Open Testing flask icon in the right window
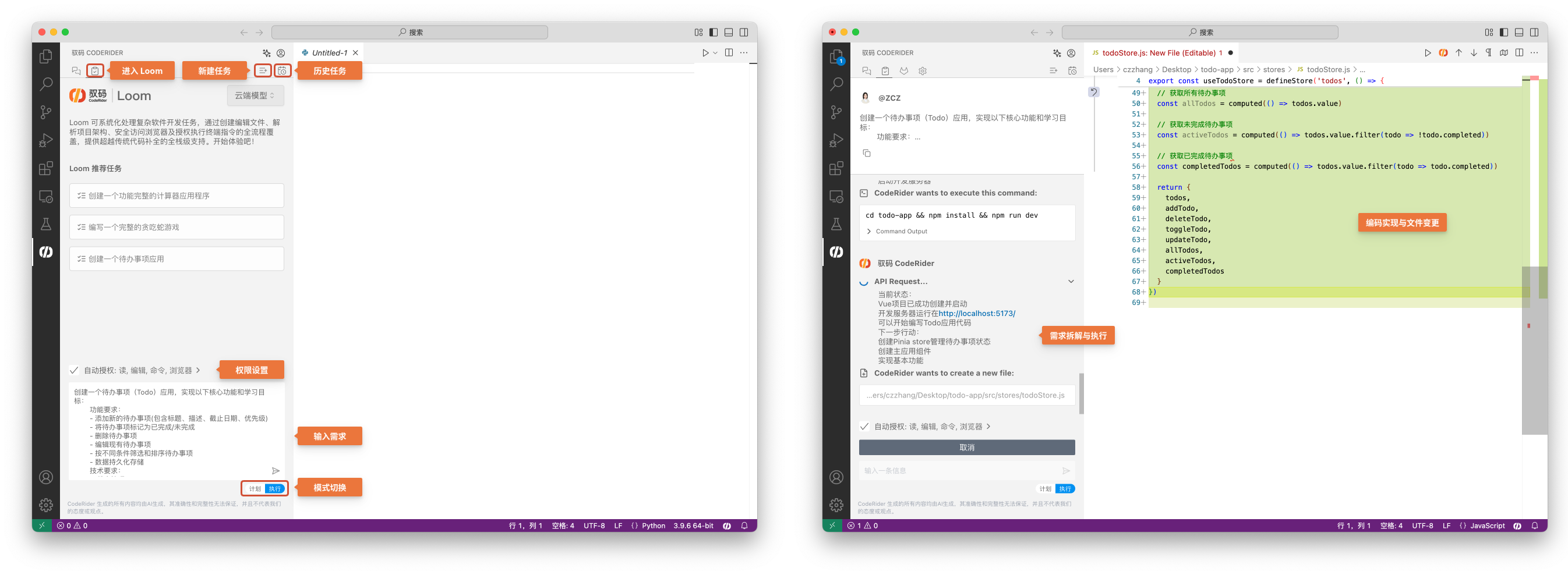Viewport: 1568px width, 575px height. [836, 224]
